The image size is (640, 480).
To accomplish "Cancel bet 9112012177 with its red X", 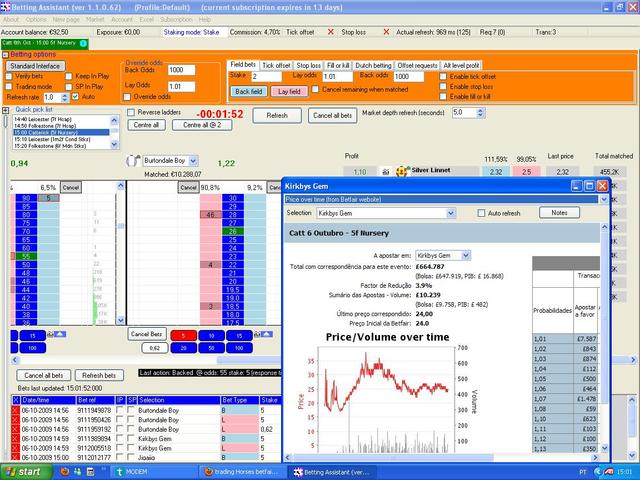I will pos(16,457).
